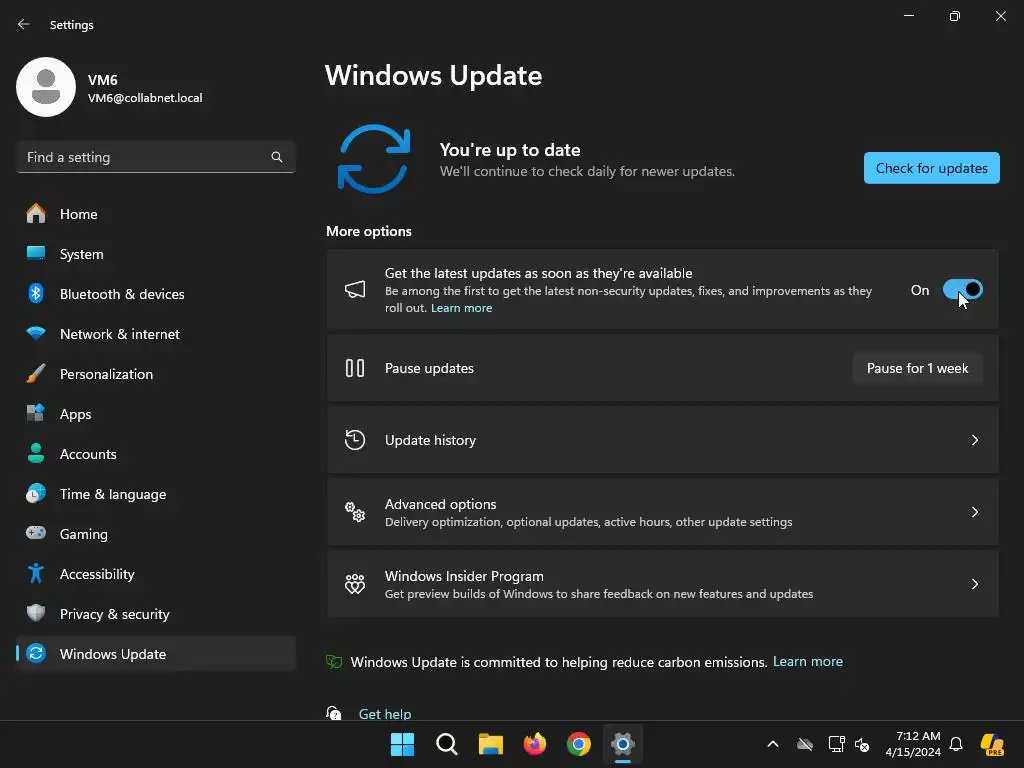Viewport: 1024px width, 768px height.
Task: Click the Time & language globe icon
Action: (36, 493)
